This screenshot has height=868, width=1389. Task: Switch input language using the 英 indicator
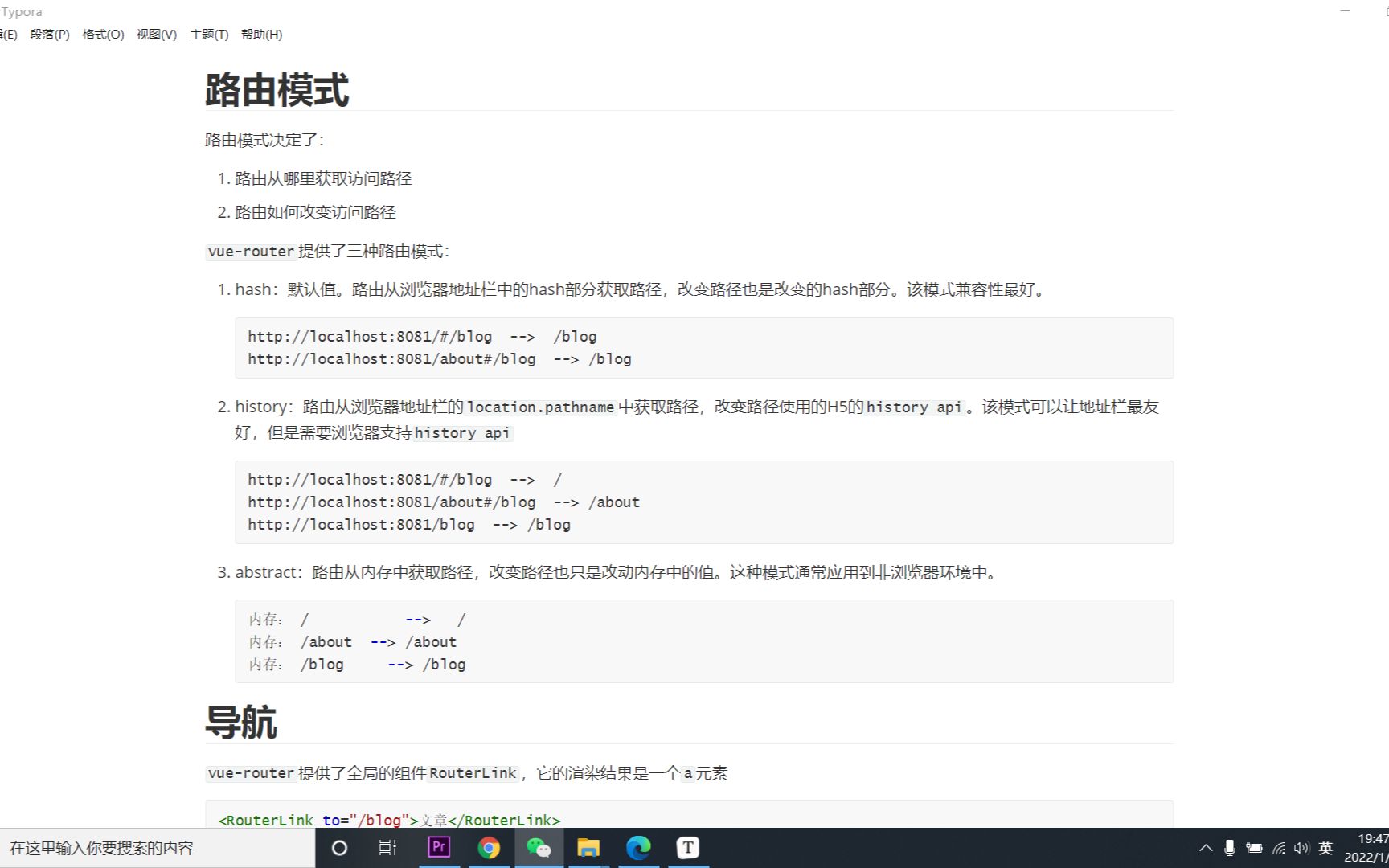click(1326, 848)
